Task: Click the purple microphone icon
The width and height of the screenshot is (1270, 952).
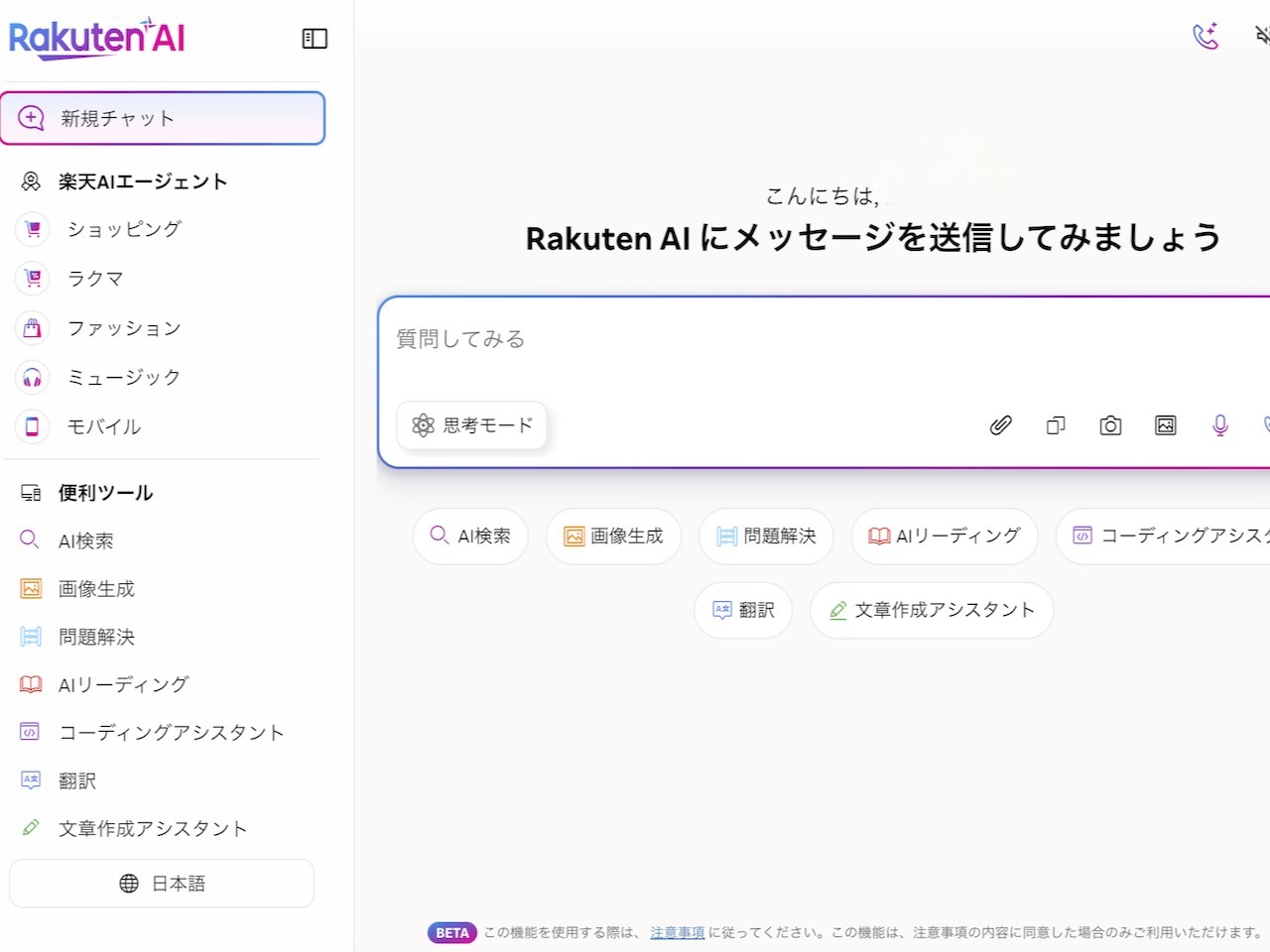Action: [x=1219, y=425]
